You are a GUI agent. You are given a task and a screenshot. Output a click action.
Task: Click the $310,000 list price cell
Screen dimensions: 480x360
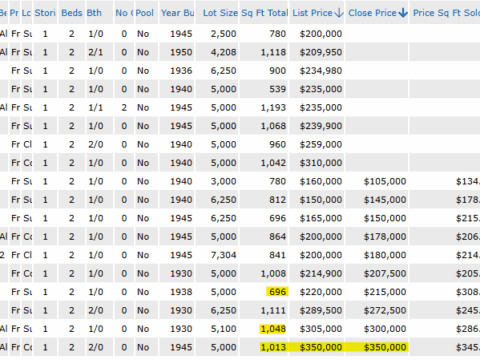321,163
